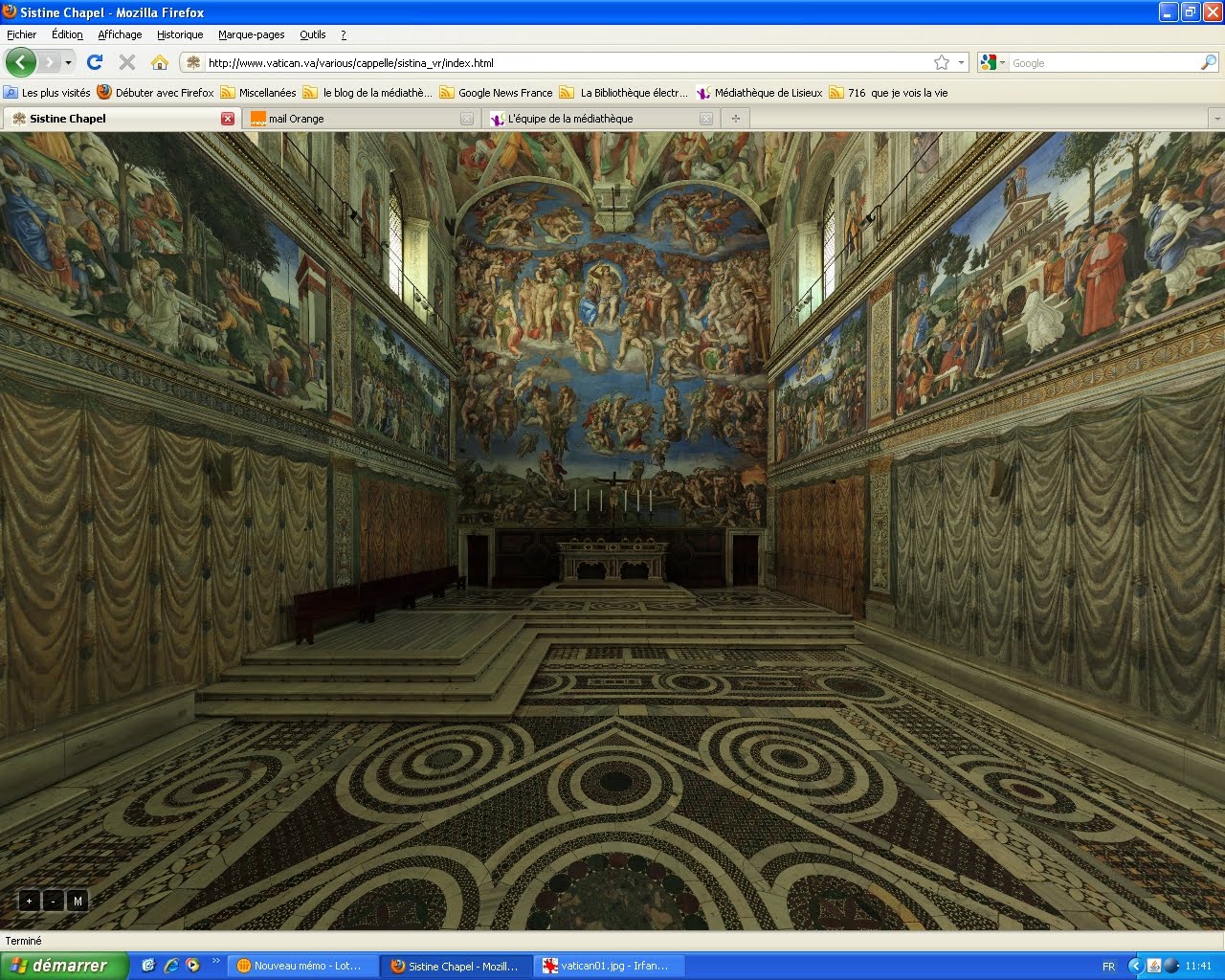Open the Édition menu
1225x980 pixels.
coord(67,34)
